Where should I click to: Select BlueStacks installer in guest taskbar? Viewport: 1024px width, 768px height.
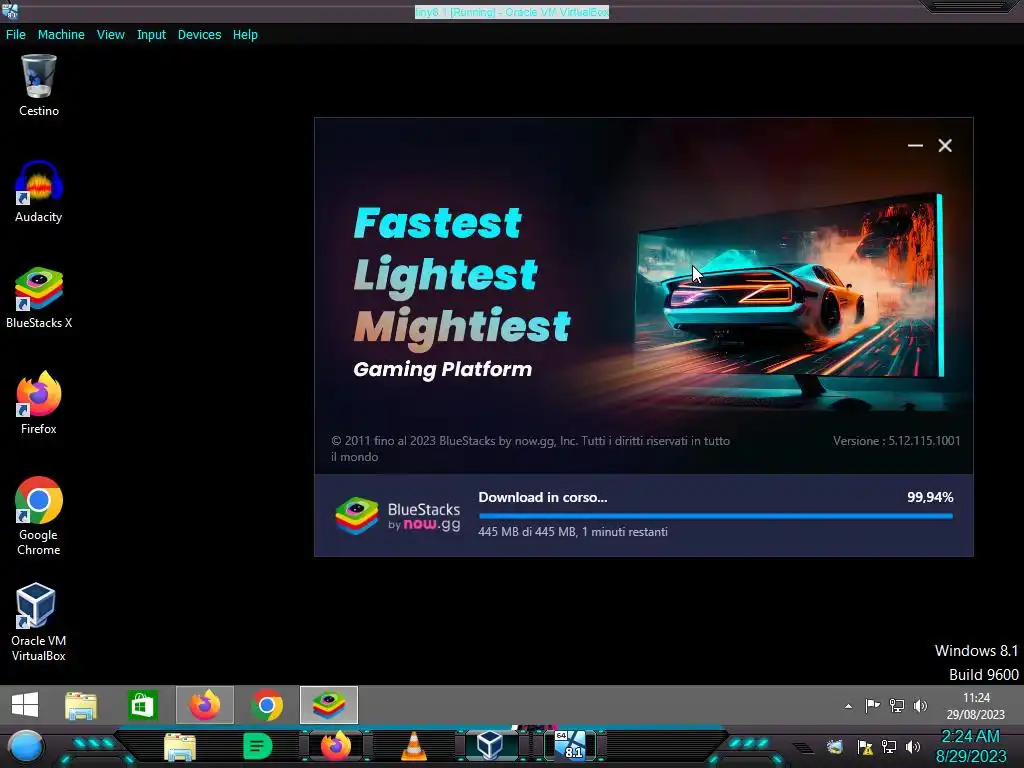(x=328, y=705)
